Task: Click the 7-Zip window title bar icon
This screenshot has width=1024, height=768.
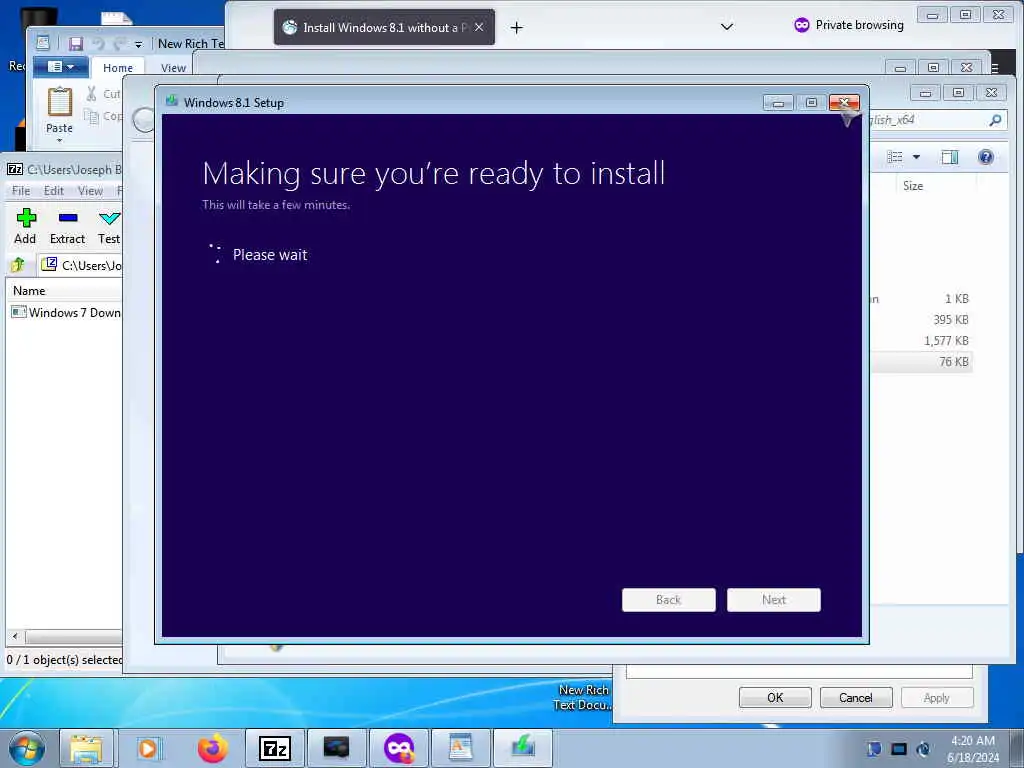Action: click(15, 169)
